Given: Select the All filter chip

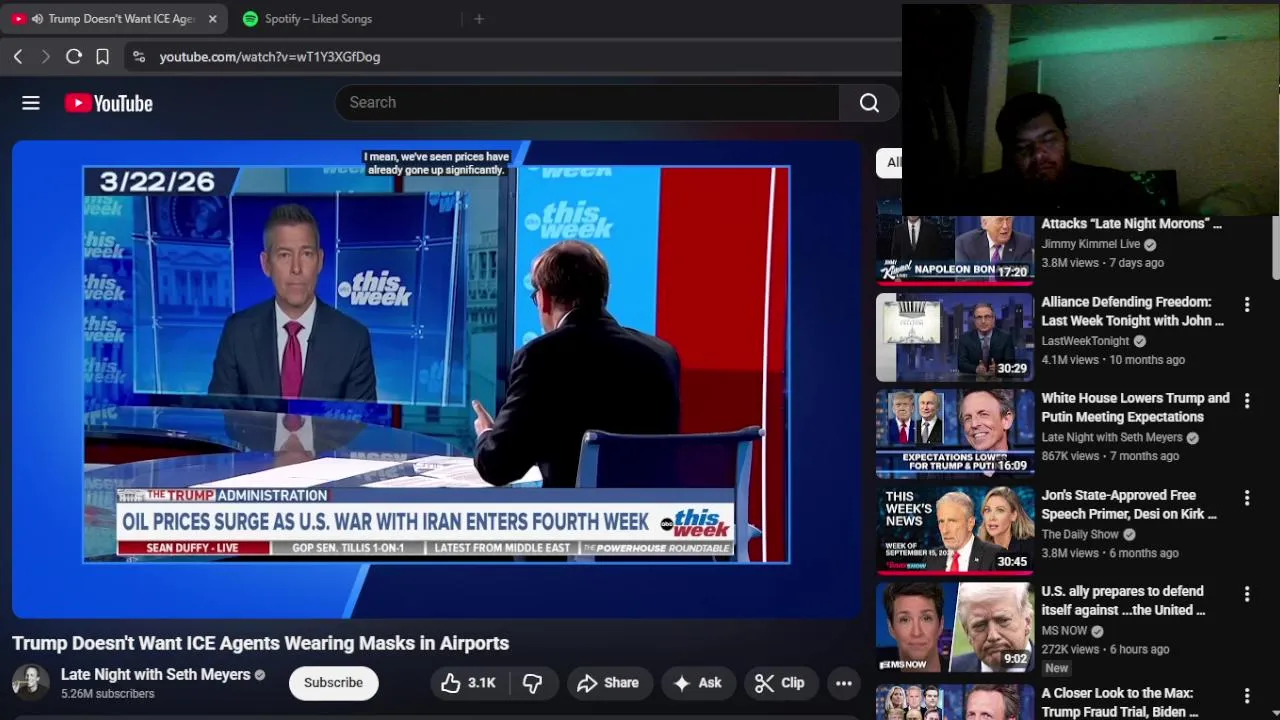Looking at the screenshot, I should [889, 163].
